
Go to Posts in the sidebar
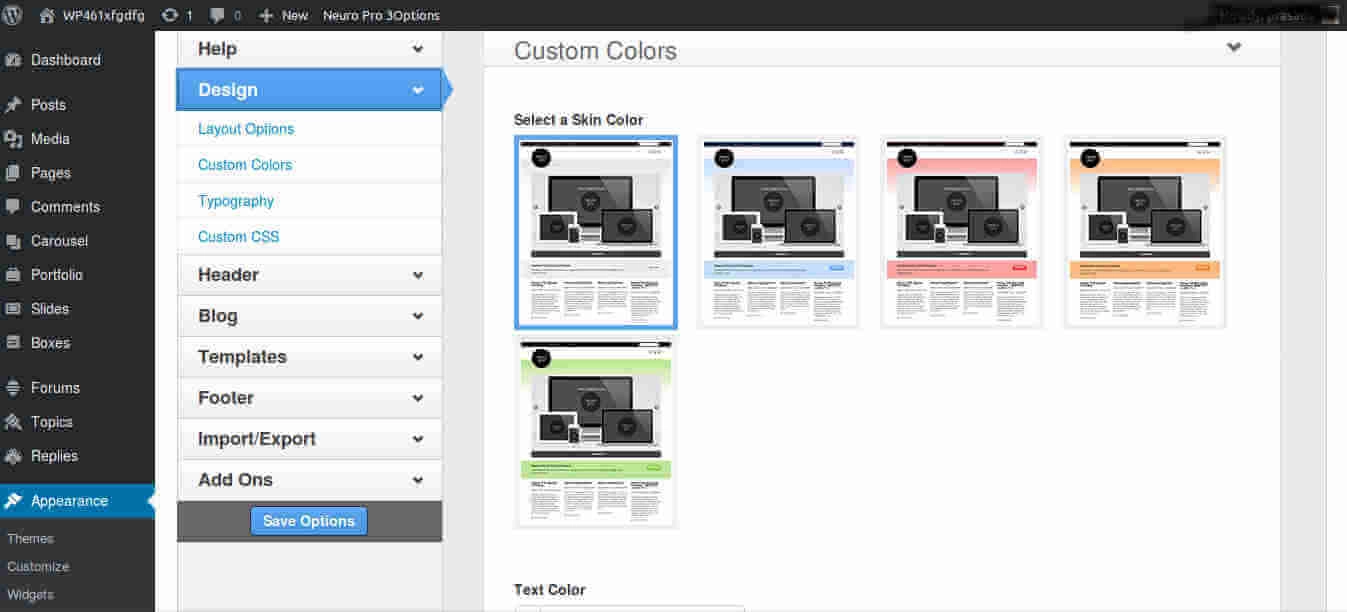coord(48,105)
